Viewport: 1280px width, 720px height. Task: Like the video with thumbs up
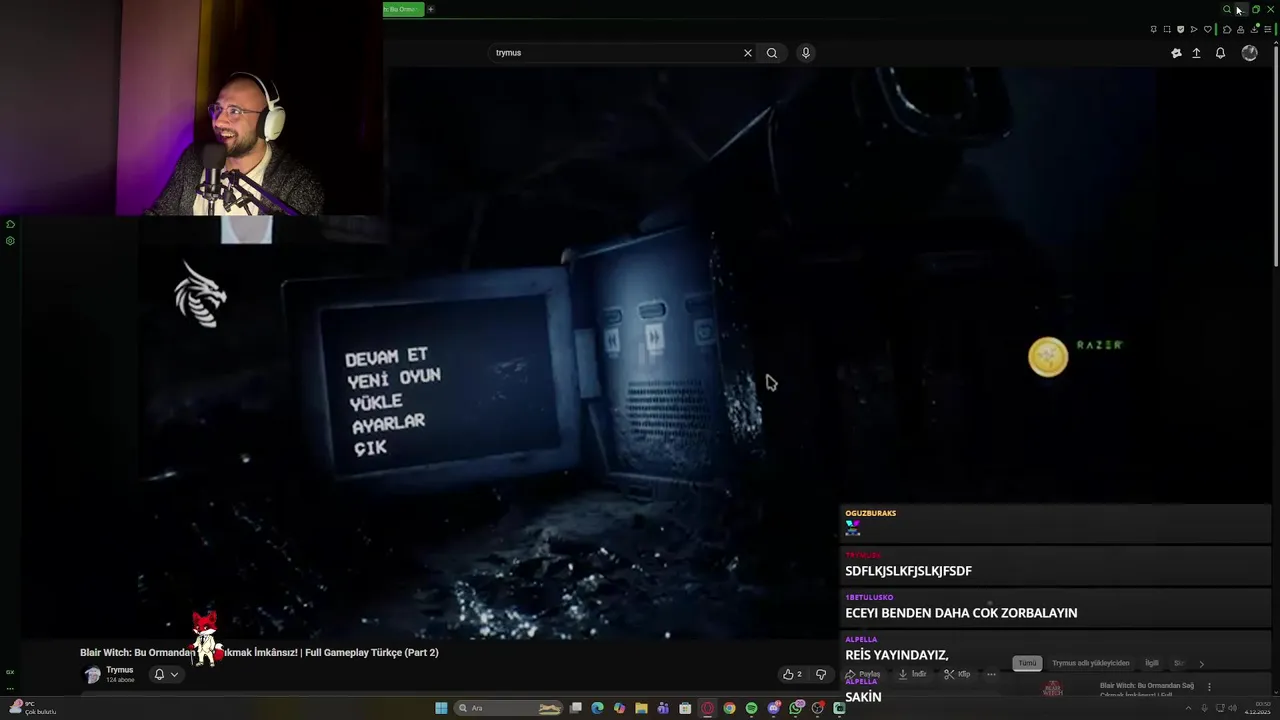(x=792, y=674)
